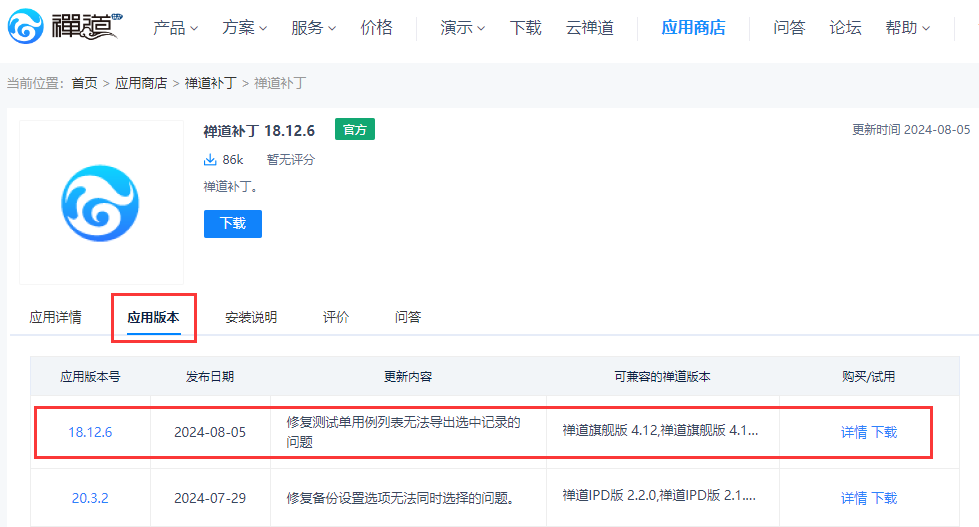Click the 2024-08-05 release date cell
The height and width of the screenshot is (527, 979).
pos(210,432)
